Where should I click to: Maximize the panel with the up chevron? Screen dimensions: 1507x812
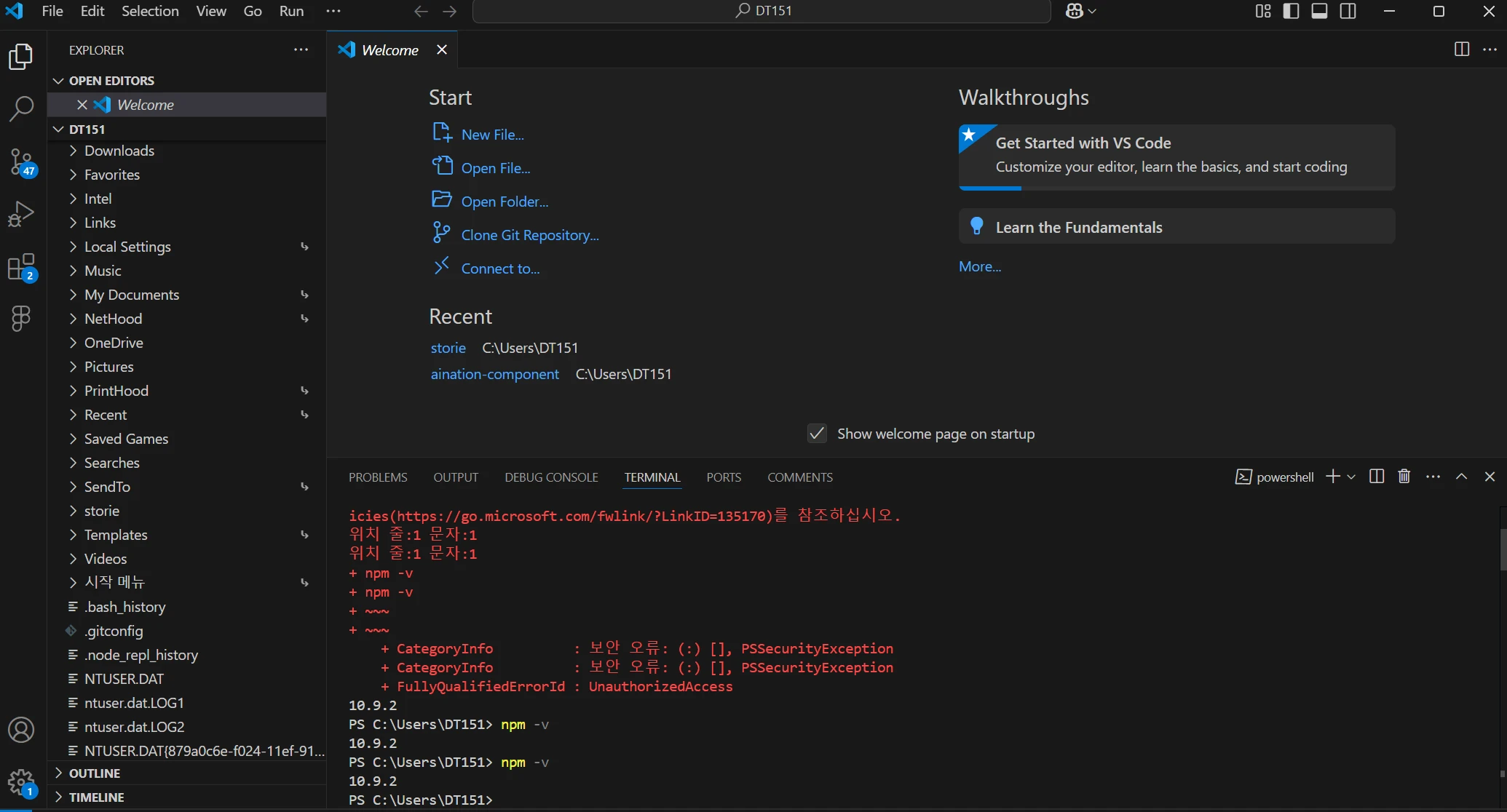[x=1461, y=477]
